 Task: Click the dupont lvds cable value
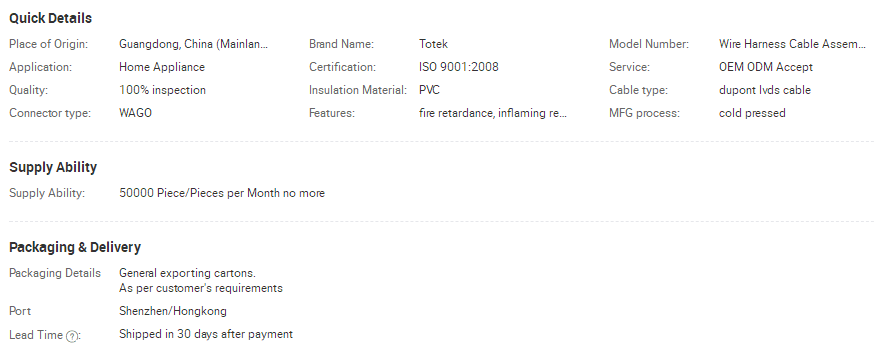(765, 90)
